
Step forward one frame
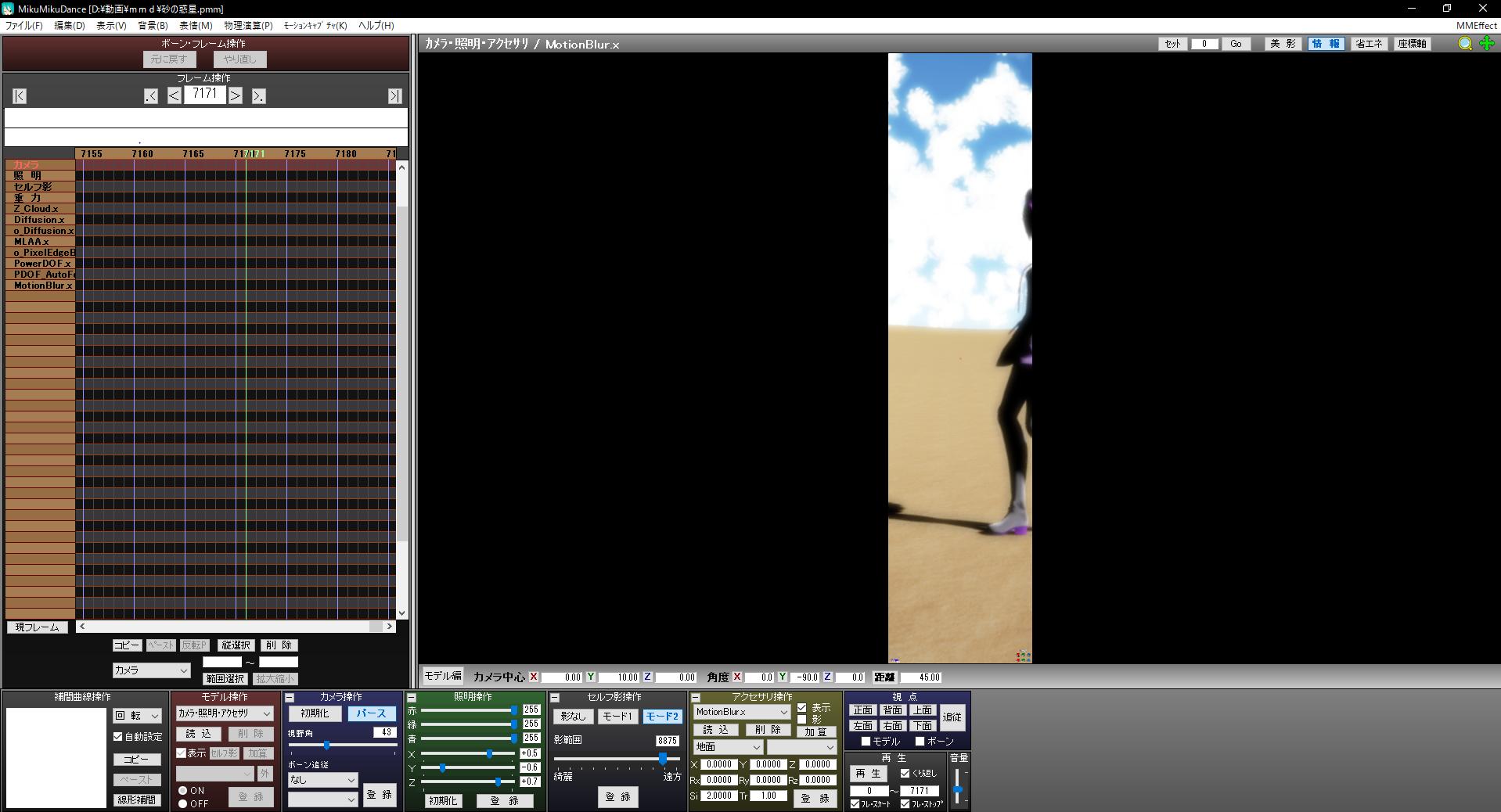pos(236,96)
